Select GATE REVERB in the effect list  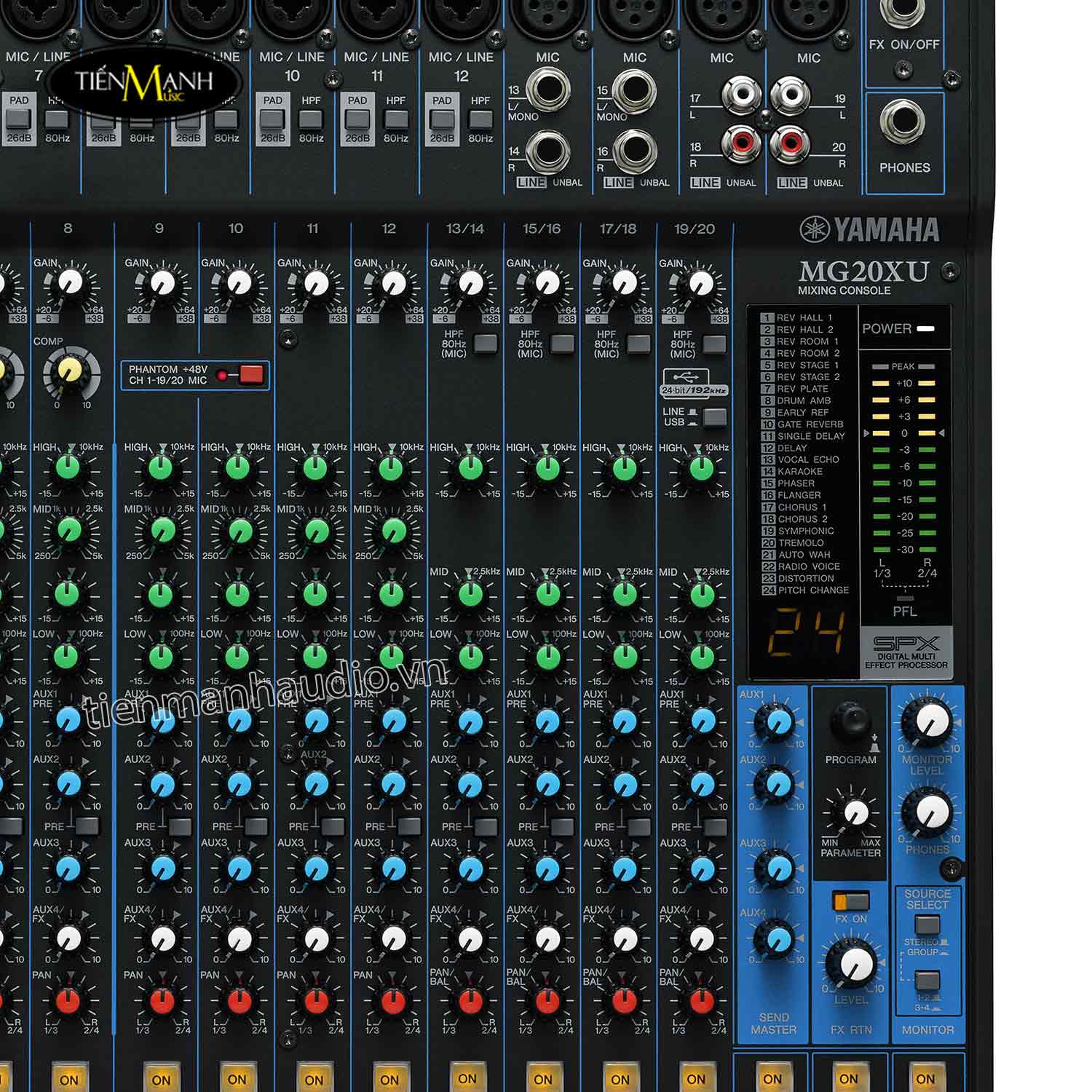tap(802, 424)
